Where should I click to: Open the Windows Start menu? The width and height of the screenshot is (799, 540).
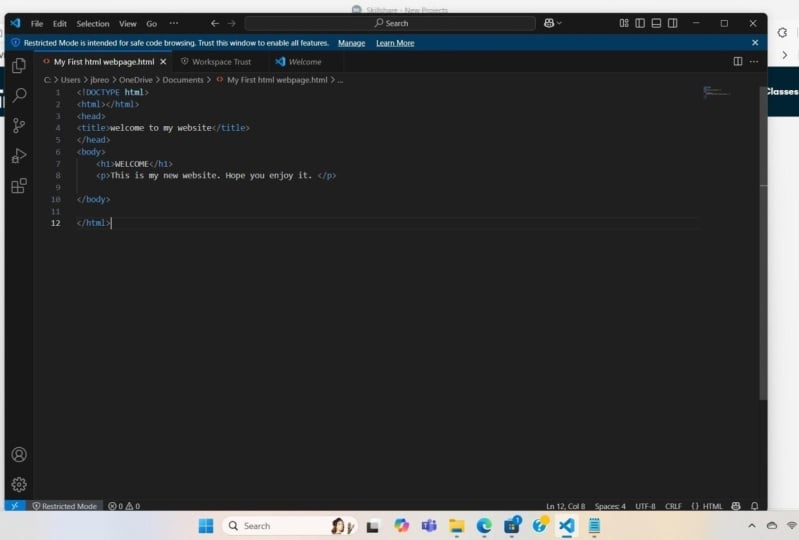[206, 526]
